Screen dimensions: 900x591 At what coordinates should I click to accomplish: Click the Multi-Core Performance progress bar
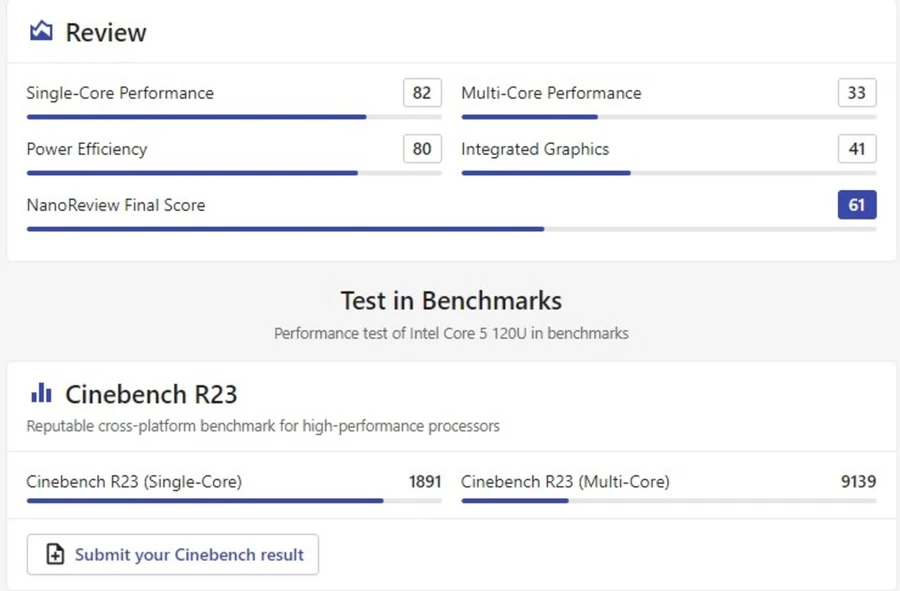[x=669, y=117]
